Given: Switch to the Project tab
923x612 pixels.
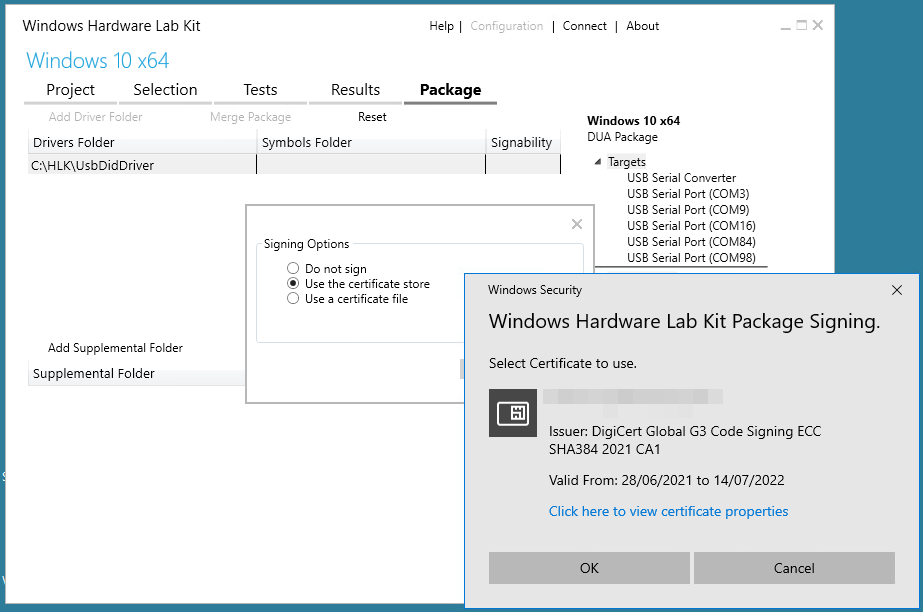Looking at the screenshot, I should [x=69, y=89].
